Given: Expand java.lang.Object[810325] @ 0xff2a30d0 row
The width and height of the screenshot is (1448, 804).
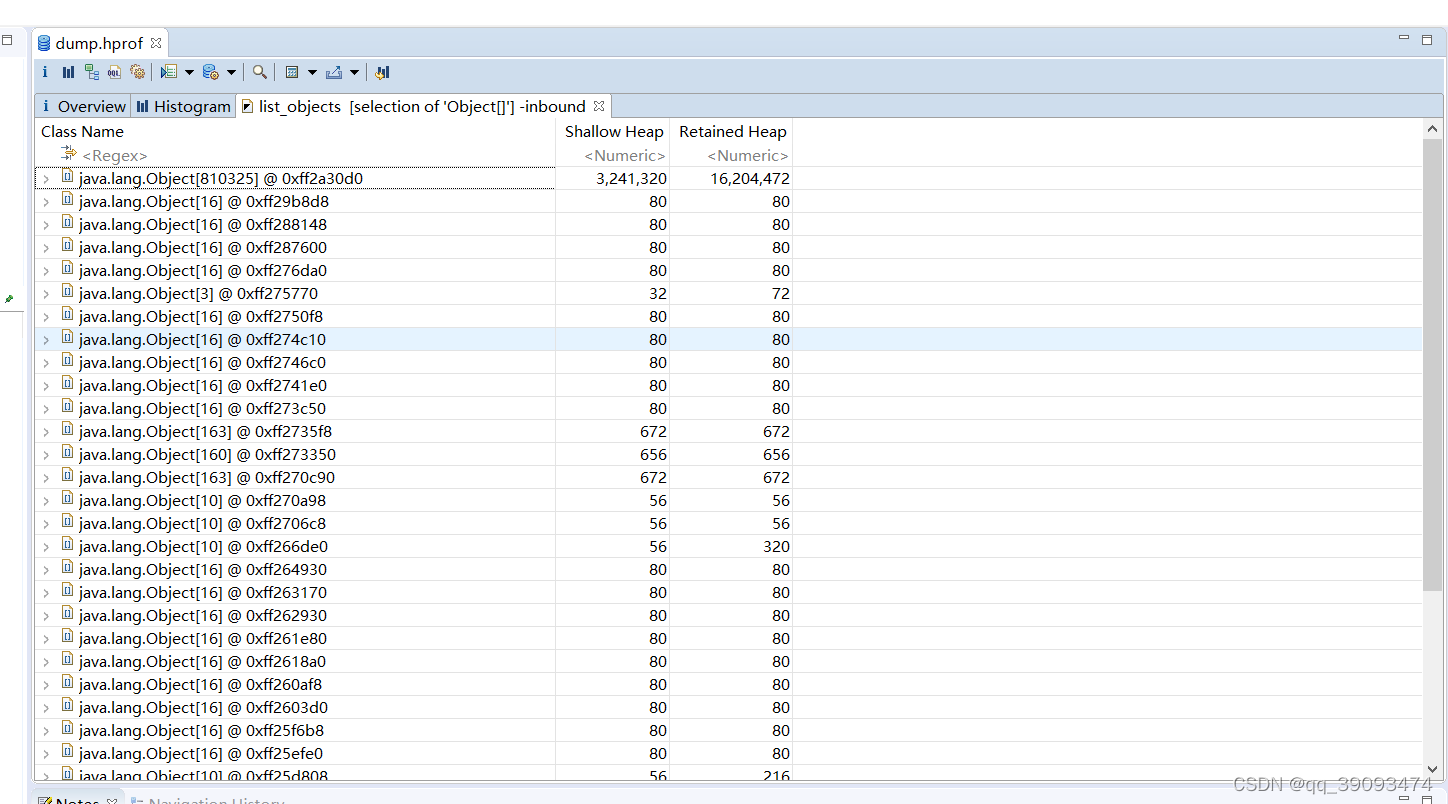Looking at the screenshot, I should (46, 179).
